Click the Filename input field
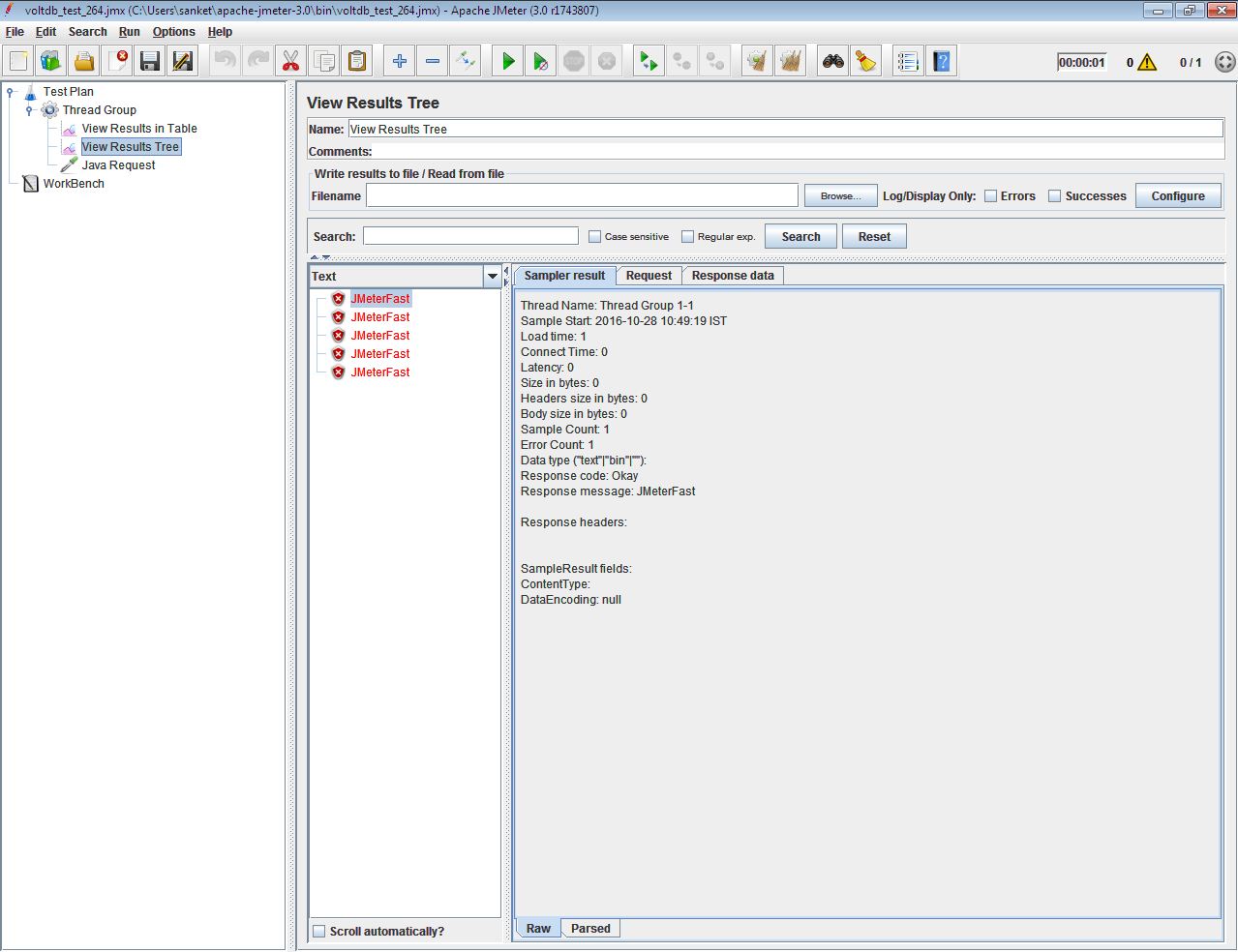Screen dimensions: 1238x952 tap(582, 195)
